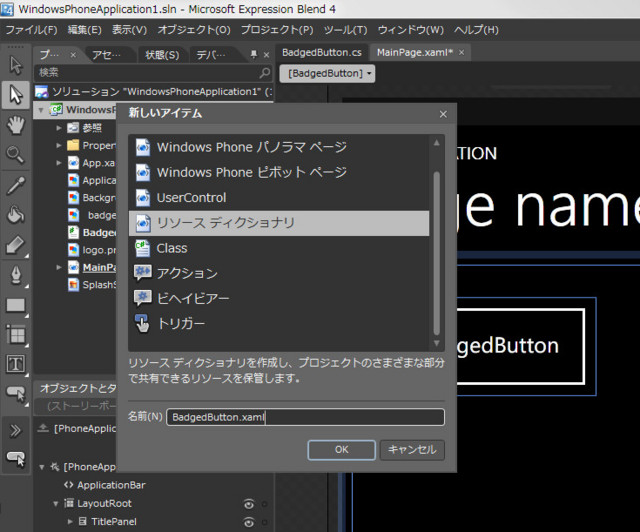Switch to the 状態(S) tab

pyautogui.click(x=162, y=54)
